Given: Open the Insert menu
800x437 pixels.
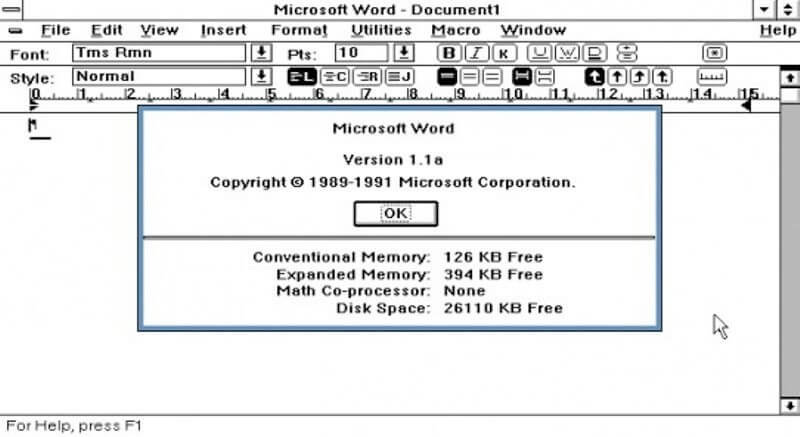Looking at the screenshot, I should [x=223, y=30].
